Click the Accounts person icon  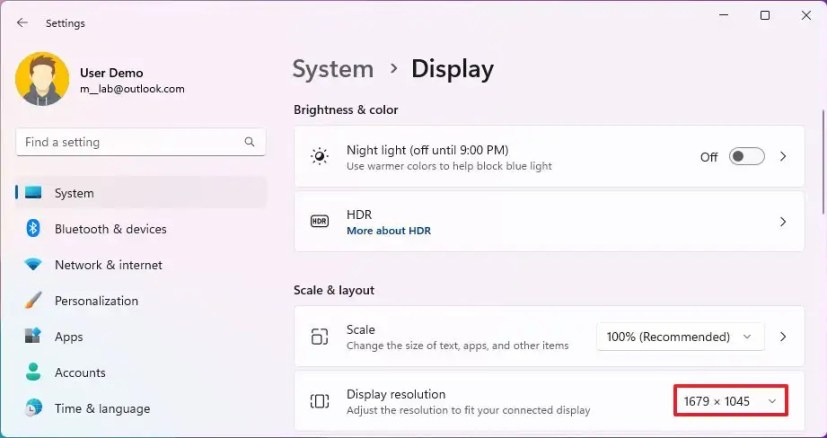(33, 373)
